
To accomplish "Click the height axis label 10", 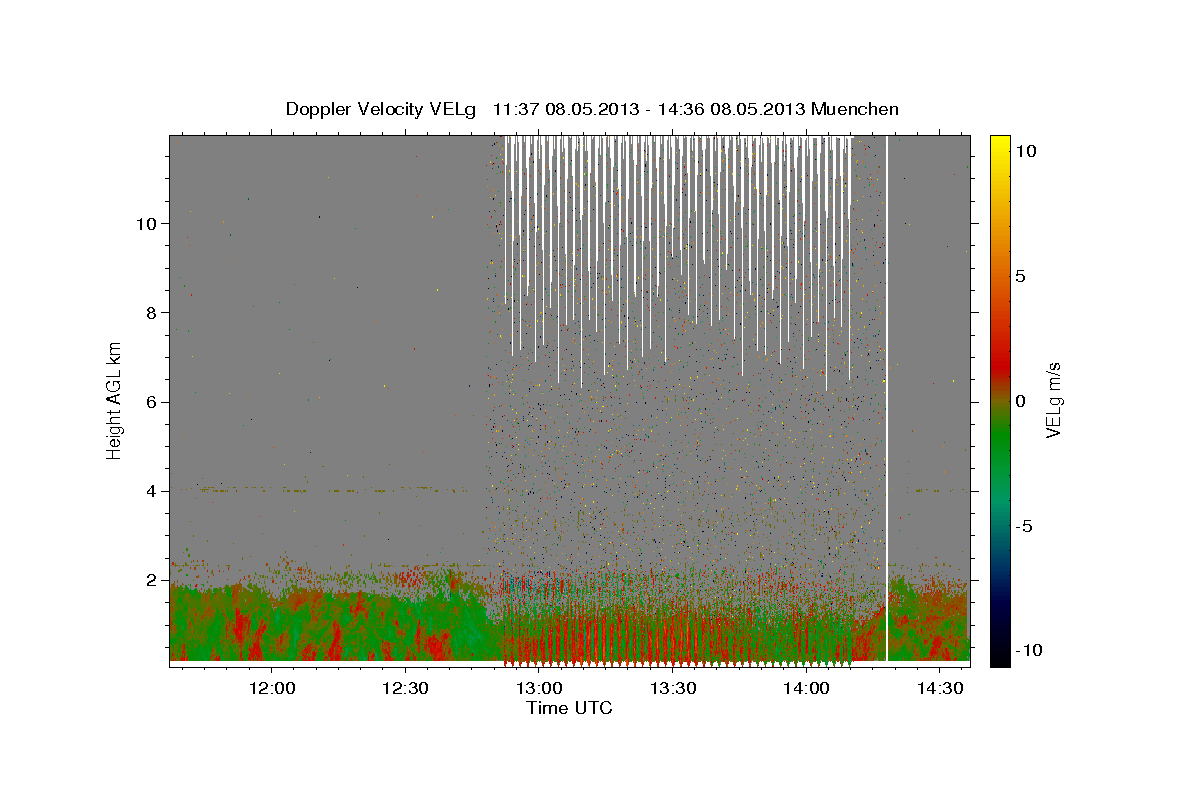I will click(x=145, y=224).
